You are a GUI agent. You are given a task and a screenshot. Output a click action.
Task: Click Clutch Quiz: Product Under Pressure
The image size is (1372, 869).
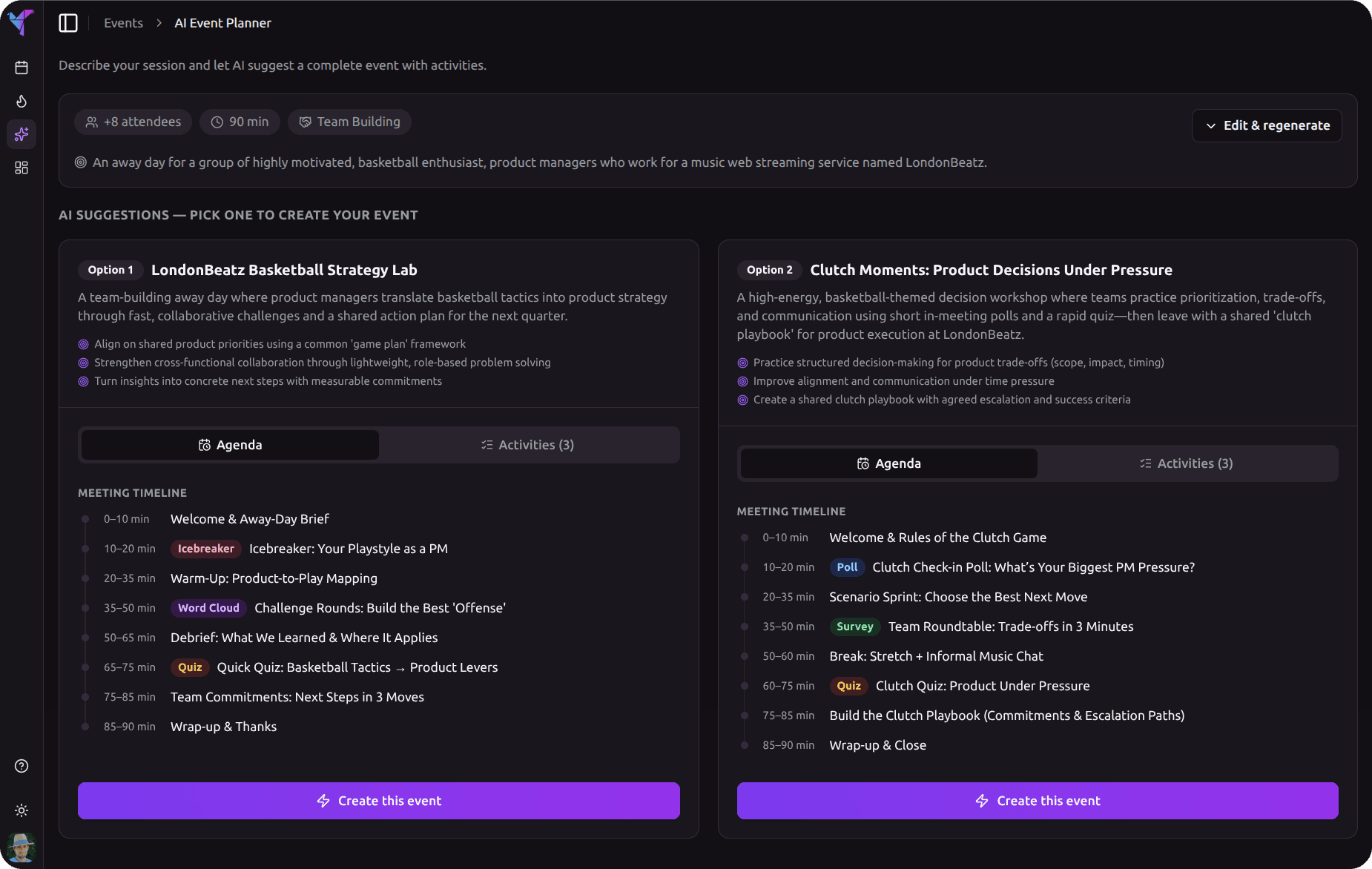click(x=983, y=686)
